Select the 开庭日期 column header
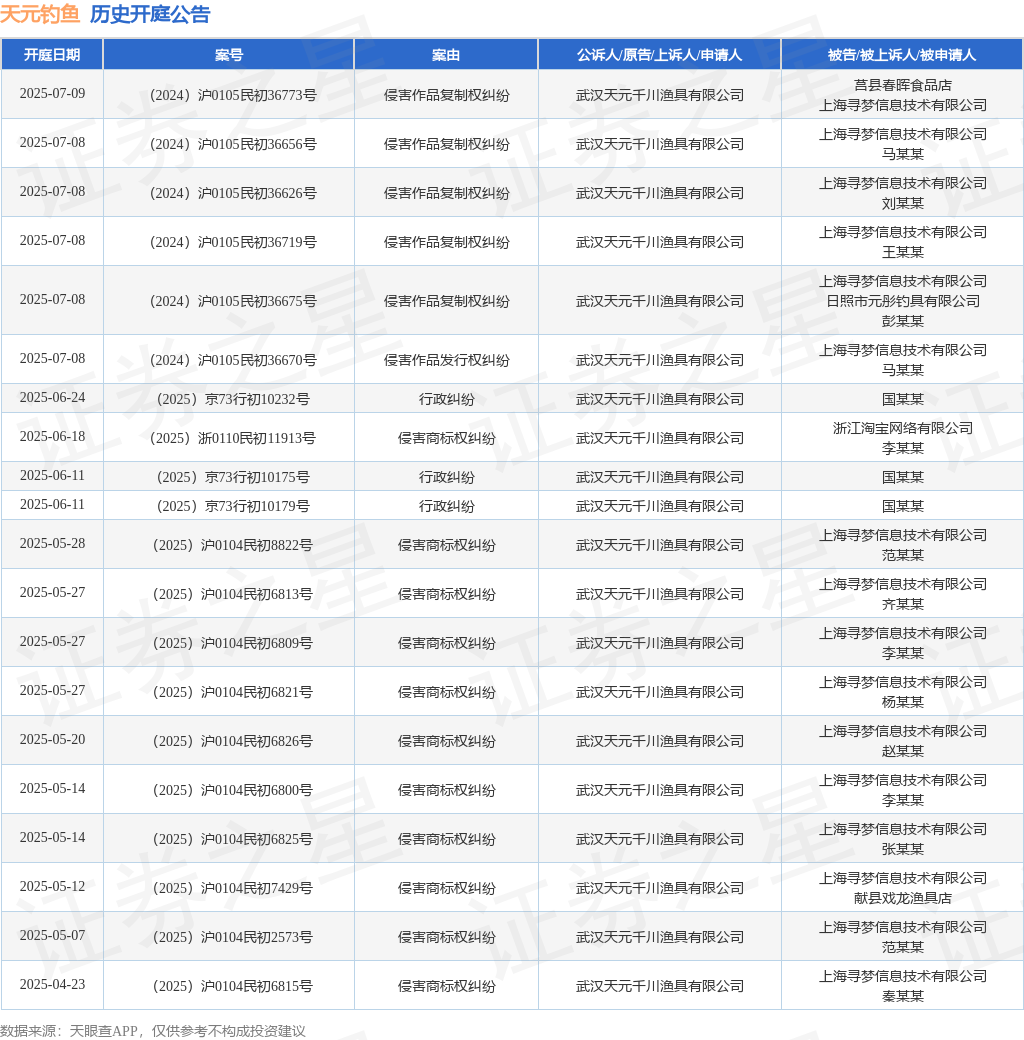This screenshot has height=1040, width=1024. tap(52, 54)
